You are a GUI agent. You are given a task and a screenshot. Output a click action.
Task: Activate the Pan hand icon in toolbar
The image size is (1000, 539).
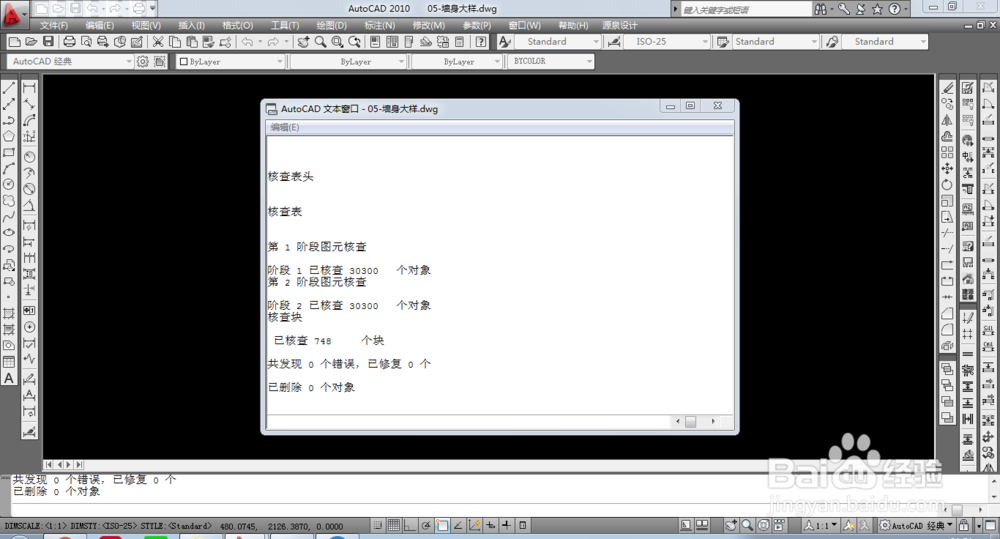pos(304,41)
